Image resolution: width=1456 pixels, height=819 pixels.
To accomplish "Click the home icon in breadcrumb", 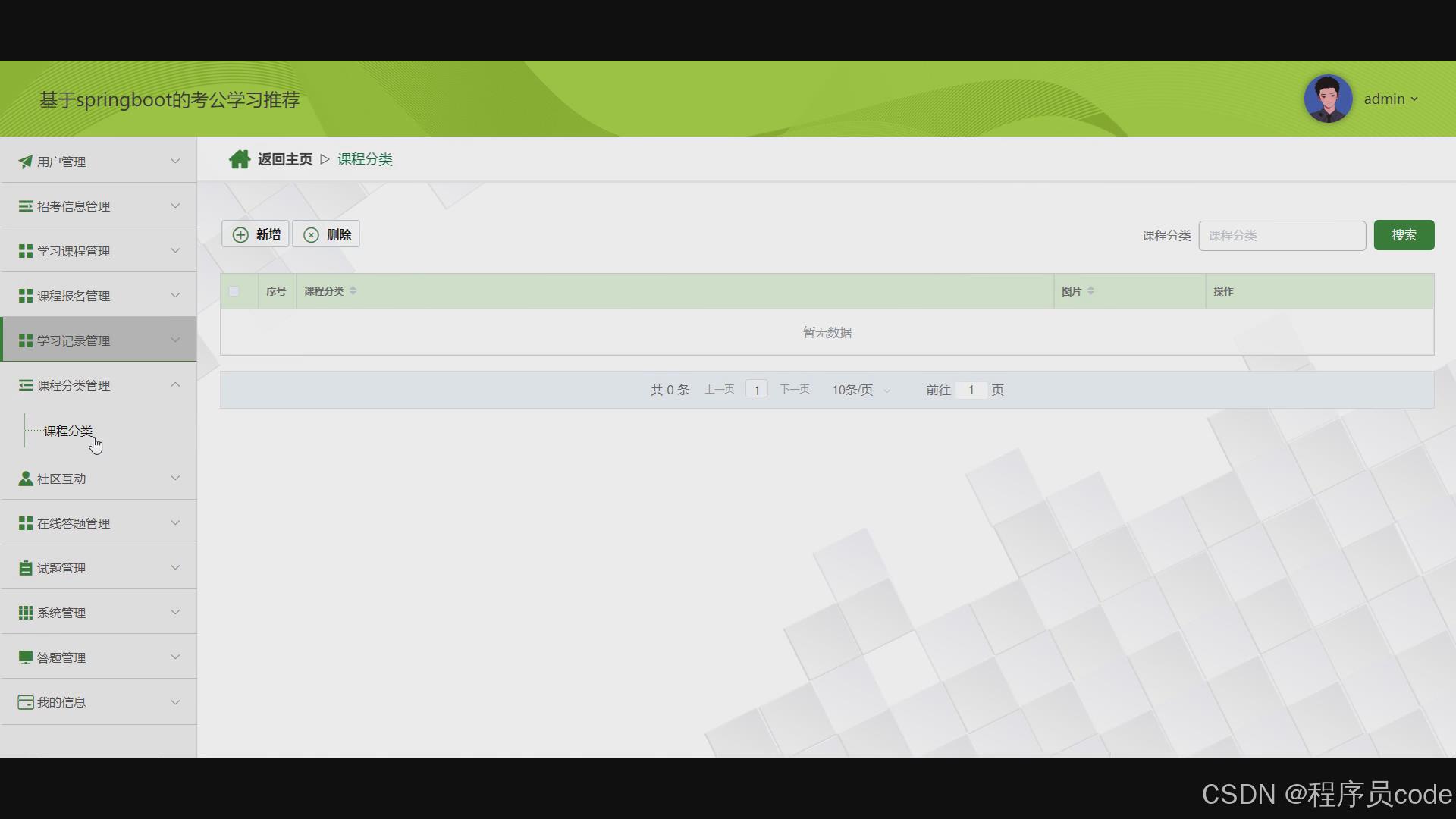I will point(240,159).
